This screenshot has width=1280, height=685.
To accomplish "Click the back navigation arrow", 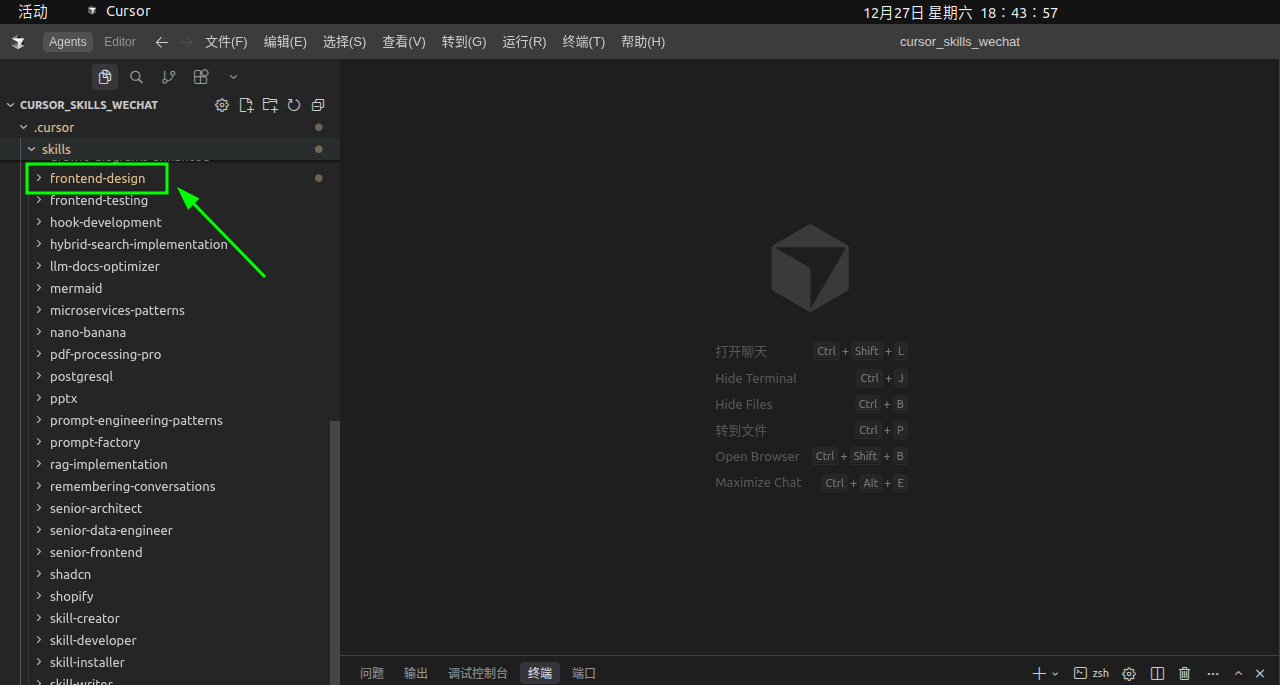I will pos(161,42).
